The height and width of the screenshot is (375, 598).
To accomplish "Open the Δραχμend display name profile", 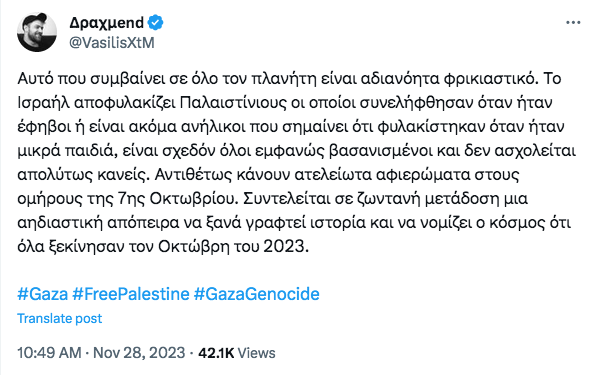I will point(106,23).
